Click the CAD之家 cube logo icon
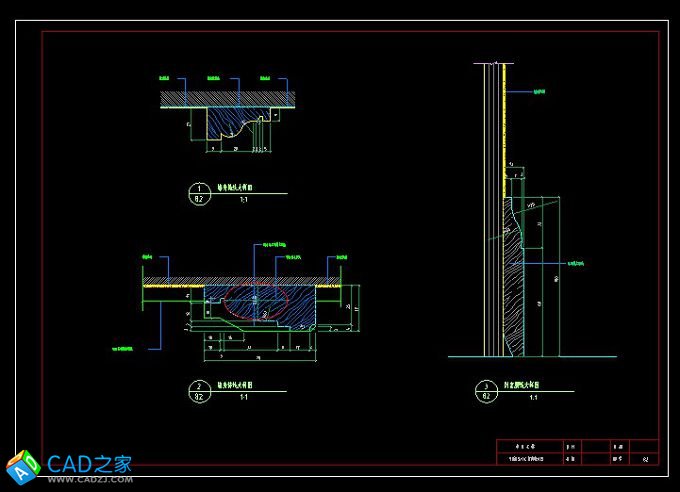Viewport: 680px width, 492px height. coord(22,467)
